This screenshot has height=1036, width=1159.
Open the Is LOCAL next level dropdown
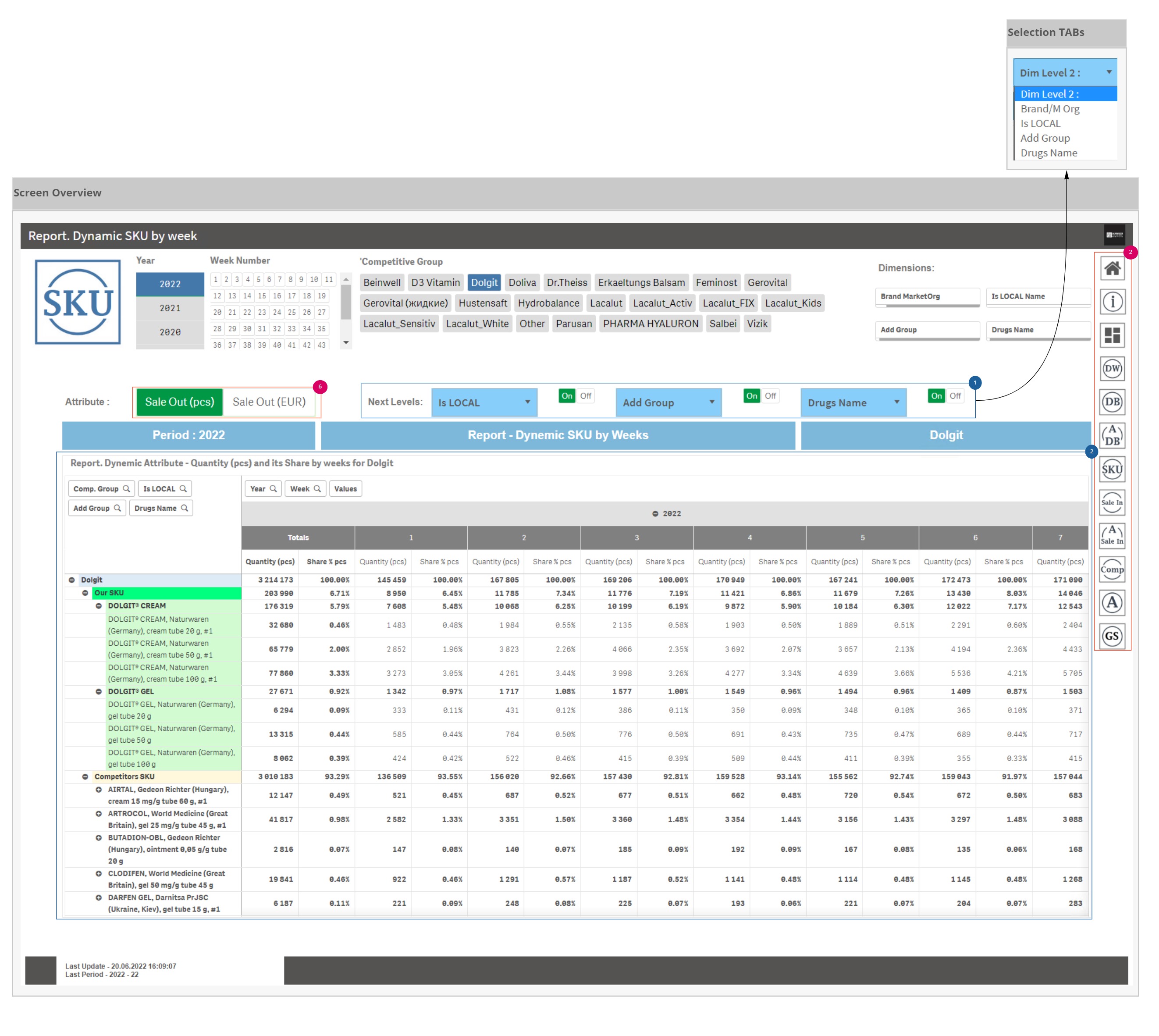484,402
